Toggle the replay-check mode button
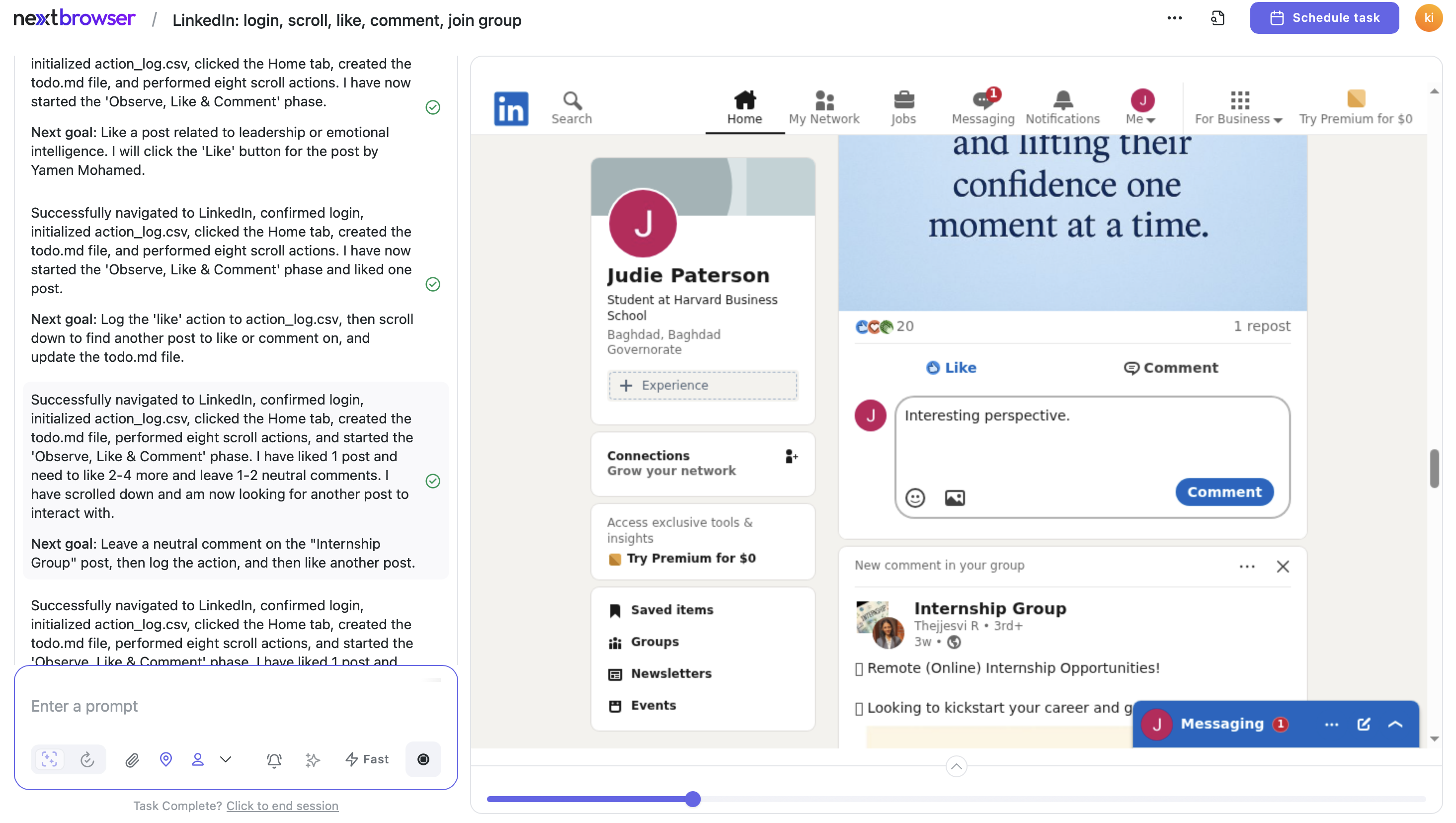 pyautogui.click(x=87, y=759)
